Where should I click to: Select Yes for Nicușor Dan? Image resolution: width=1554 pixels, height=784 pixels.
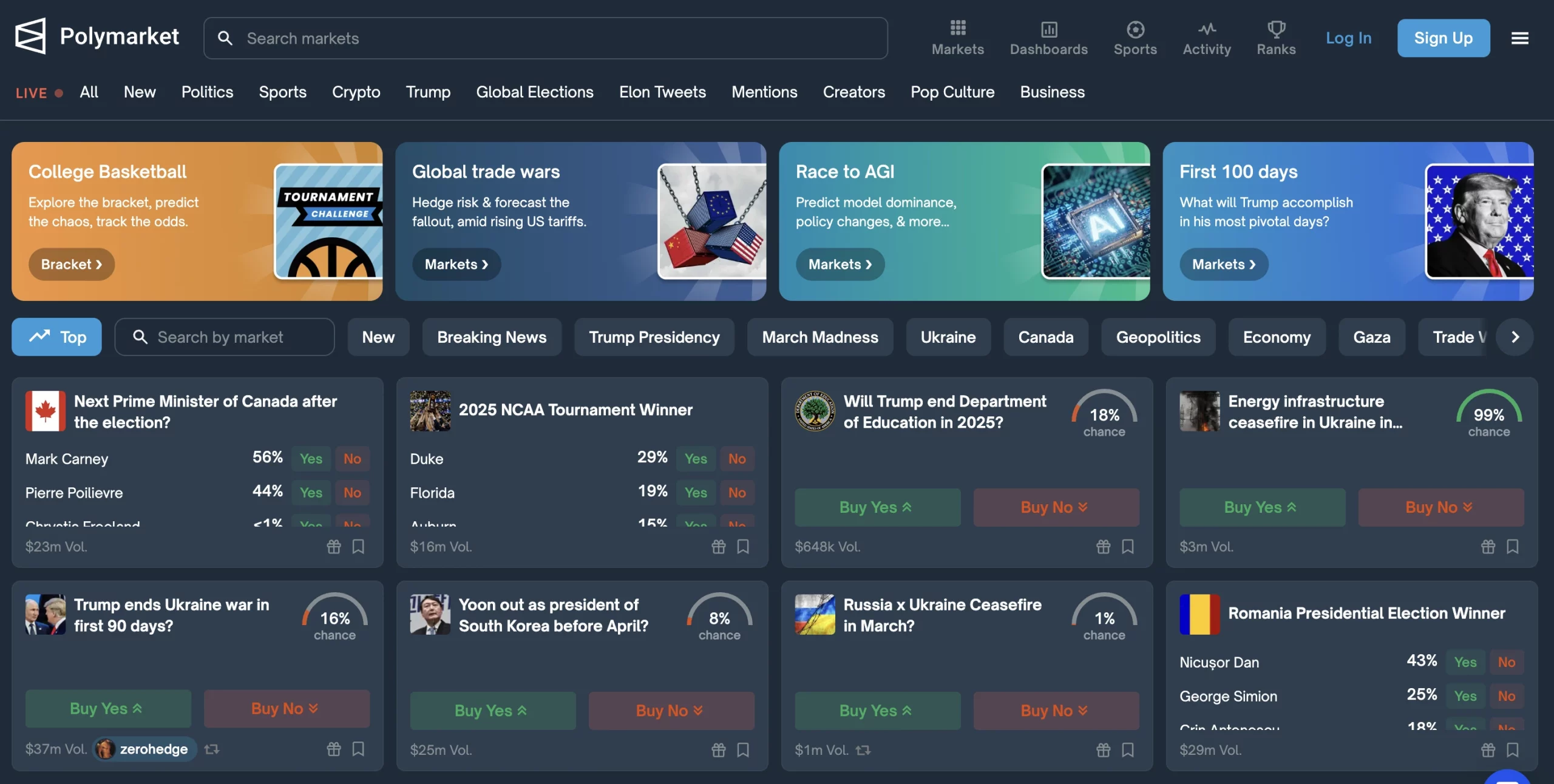coord(1465,662)
